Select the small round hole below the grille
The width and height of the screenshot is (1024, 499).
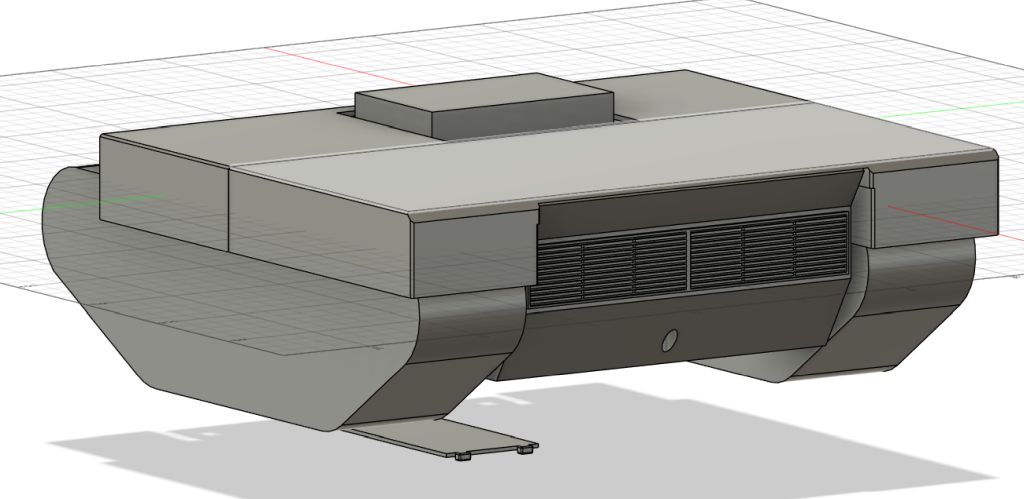tap(670, 340)
